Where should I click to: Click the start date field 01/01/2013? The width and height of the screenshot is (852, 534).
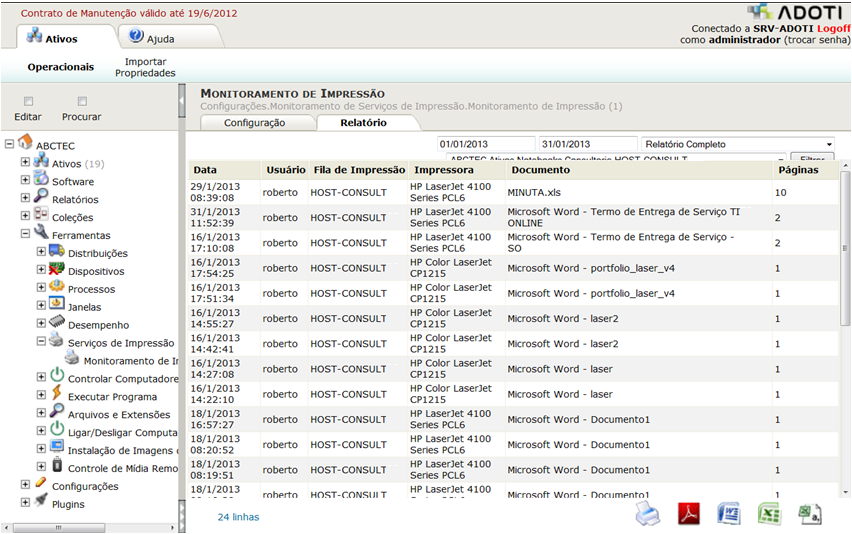[x=486, y=144]
